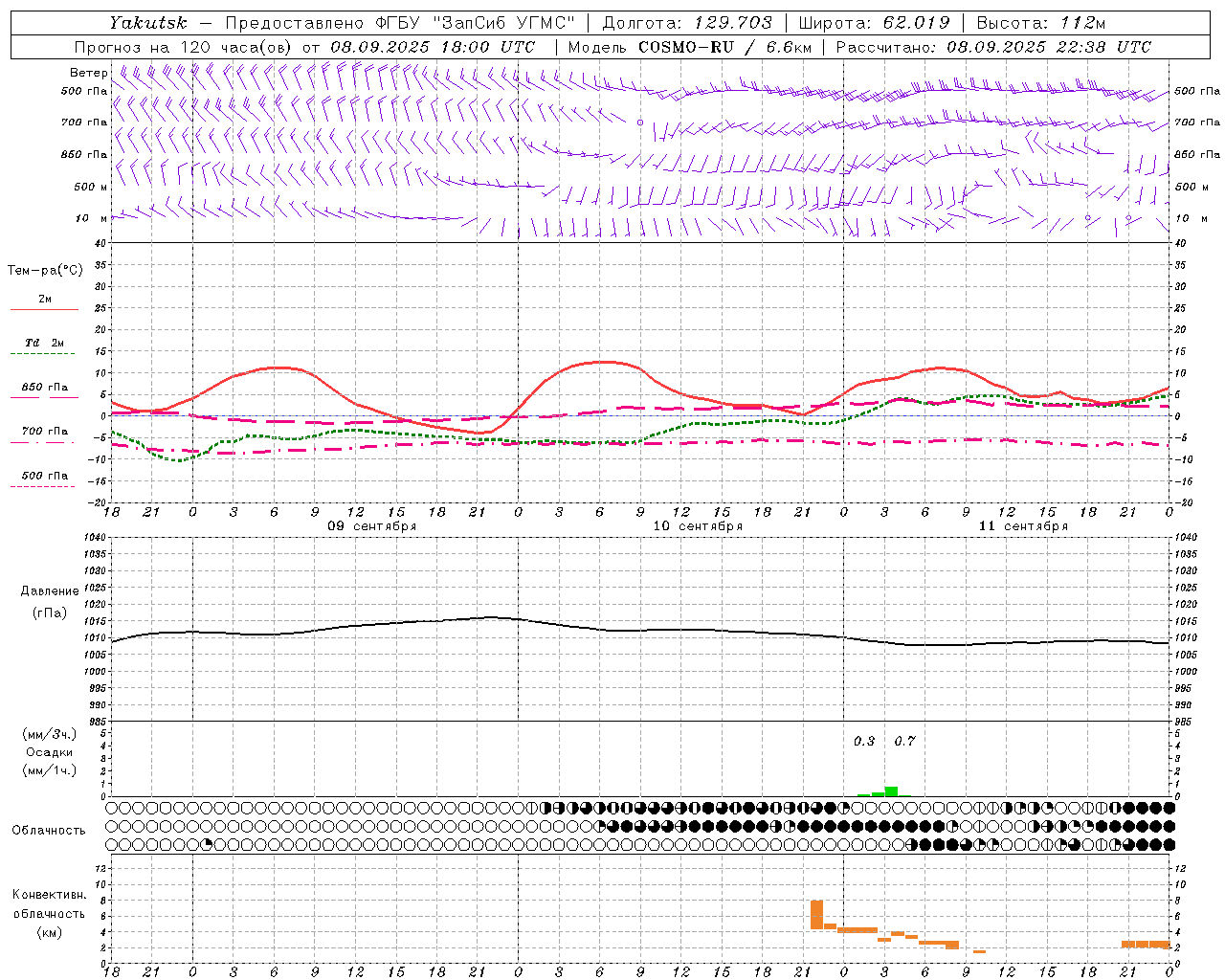
Task: Click the '0.3' precipitation amount value
Action: [x=864, y=742]
